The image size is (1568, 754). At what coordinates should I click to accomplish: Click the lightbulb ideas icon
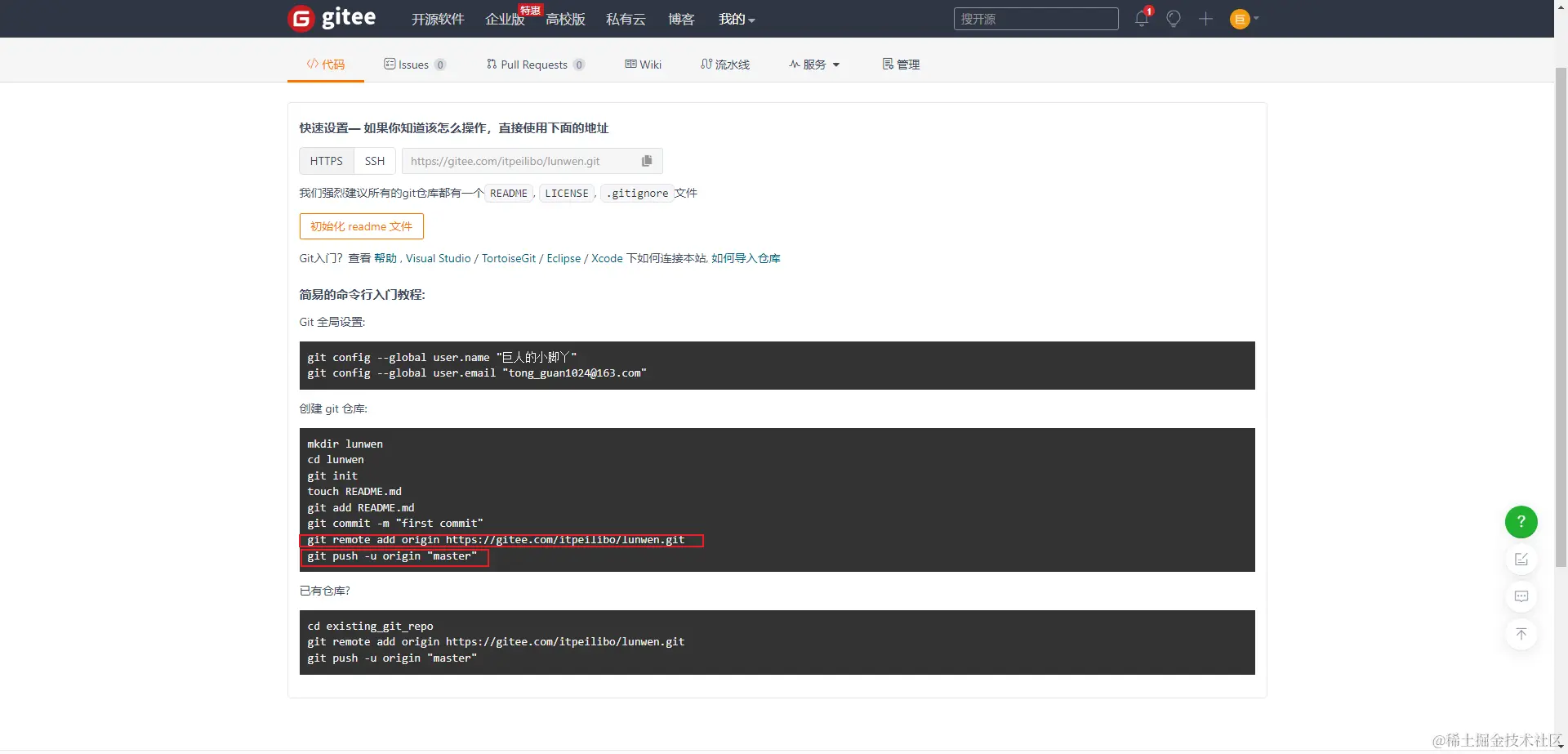1174,19
